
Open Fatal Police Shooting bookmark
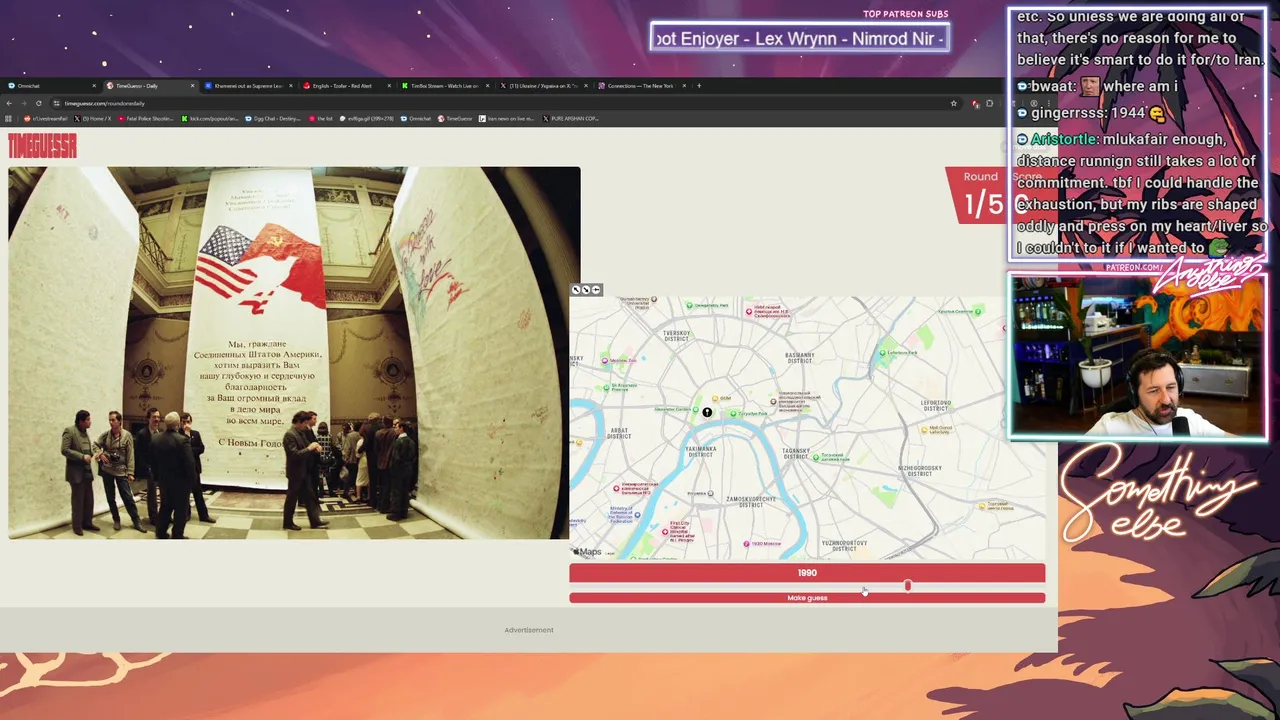(147, 118)
